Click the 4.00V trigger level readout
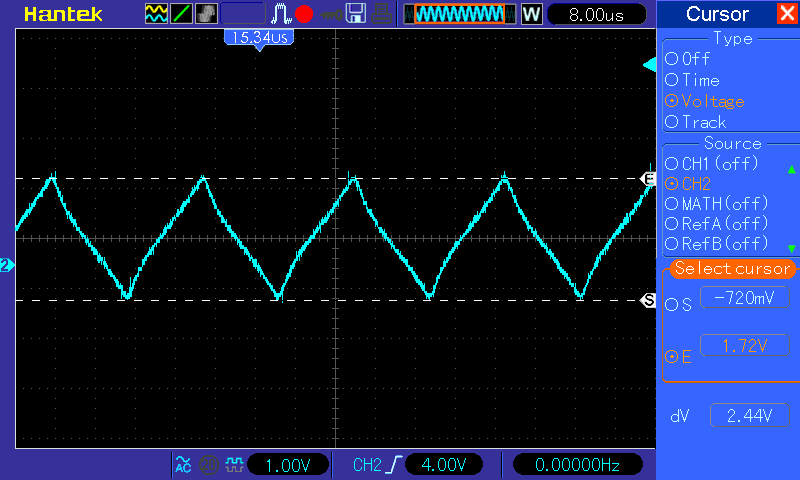The width and height of the screenshot is (800, 480). coord(444,464)
